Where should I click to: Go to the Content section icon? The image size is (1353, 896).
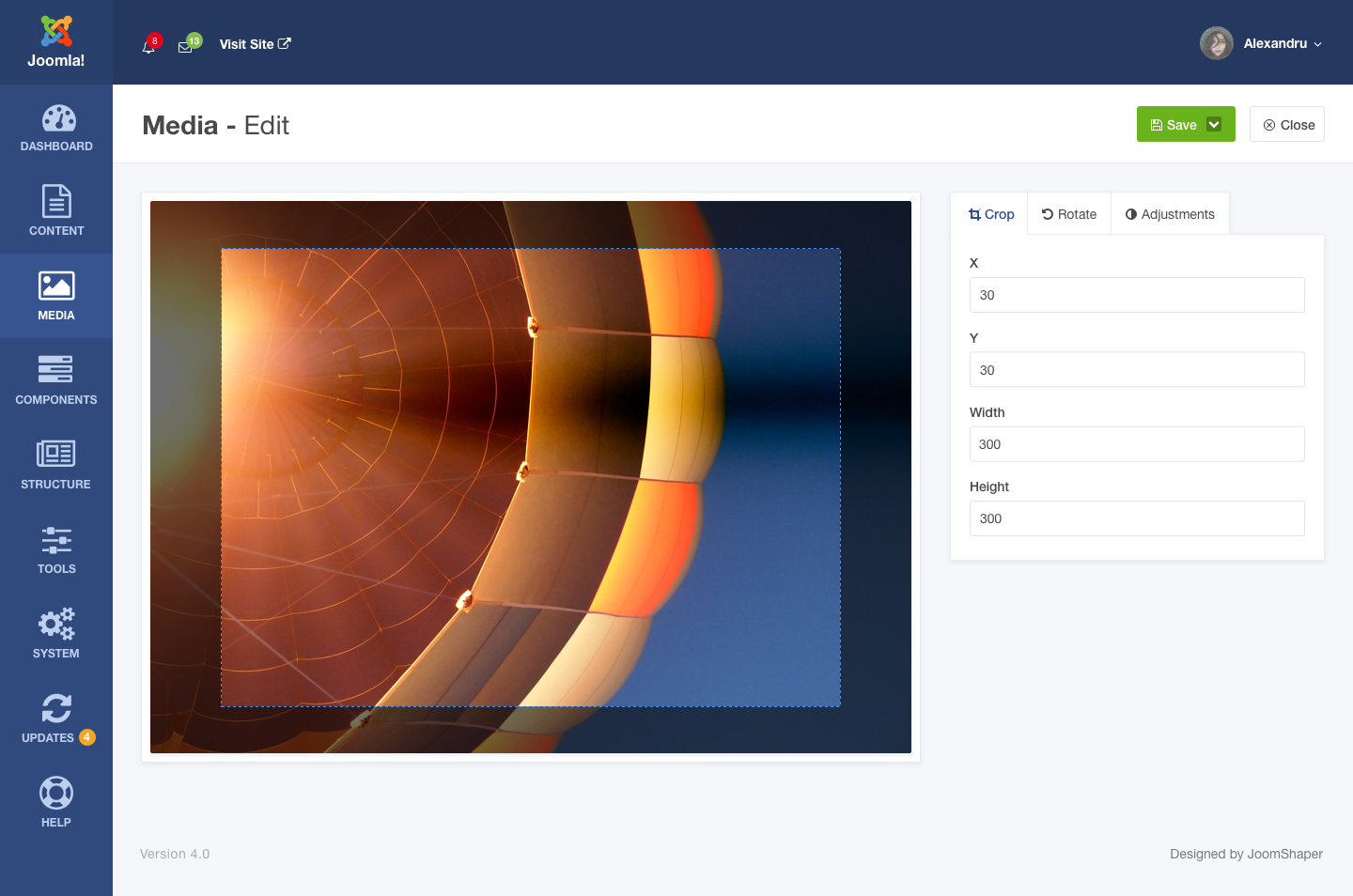pyautogui.click(x=56, y=210)
